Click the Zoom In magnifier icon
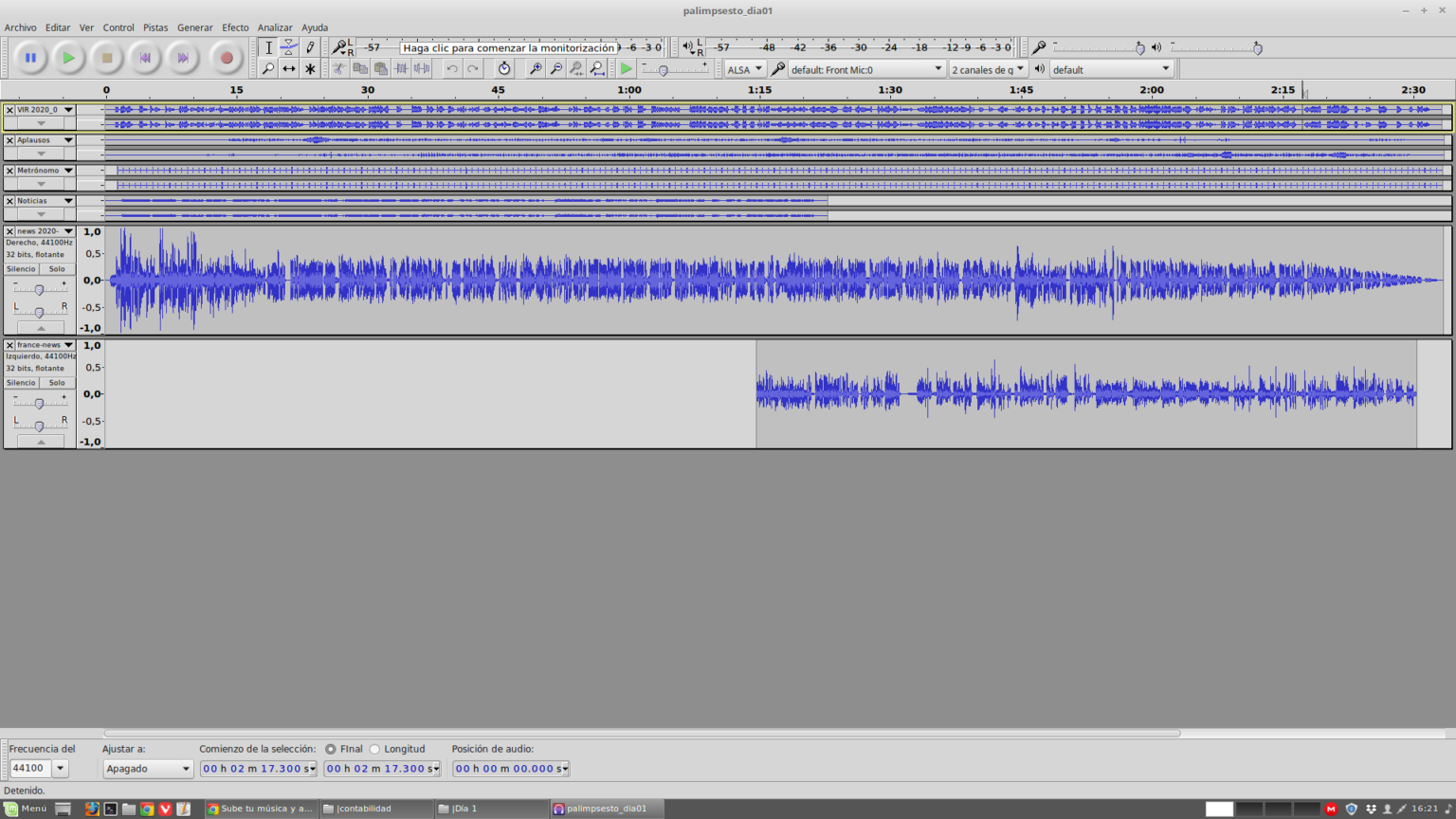The image size is (1456, 819). pos(535,69)
